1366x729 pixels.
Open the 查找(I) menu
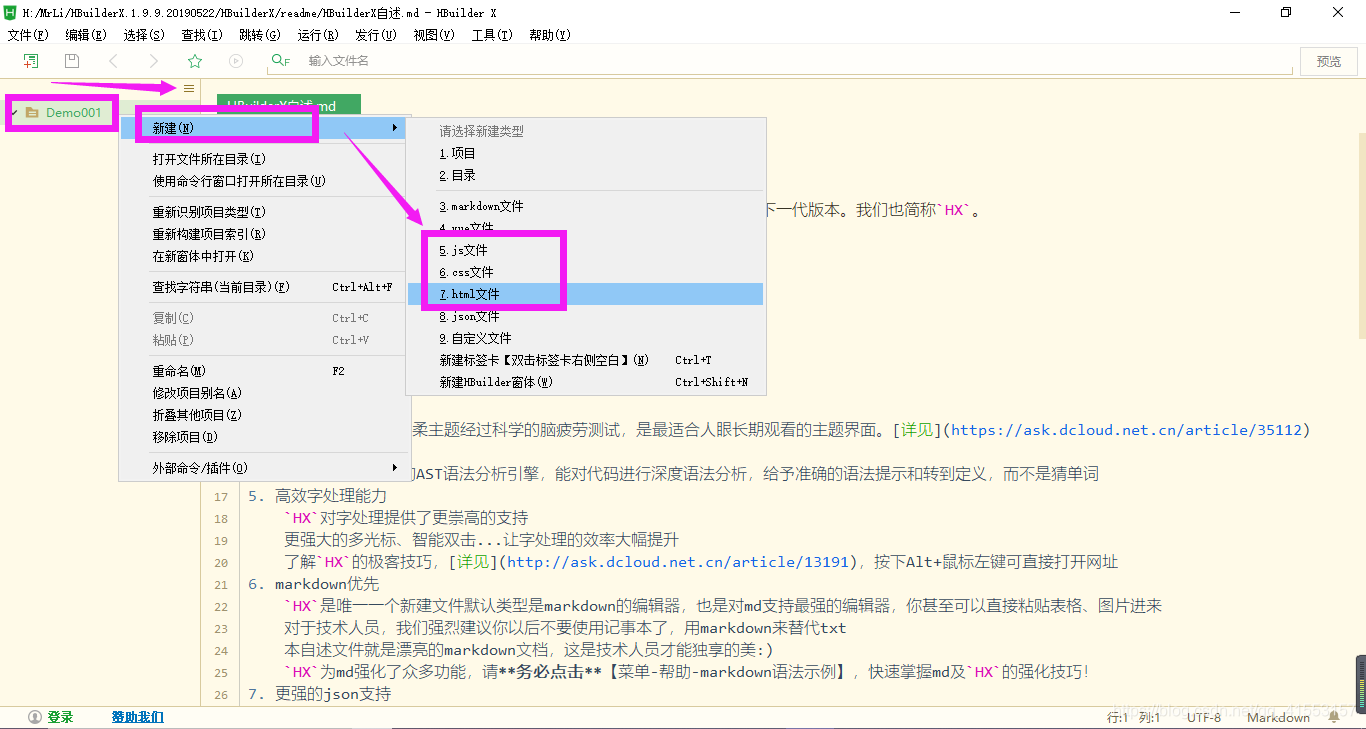pos(202,35)
